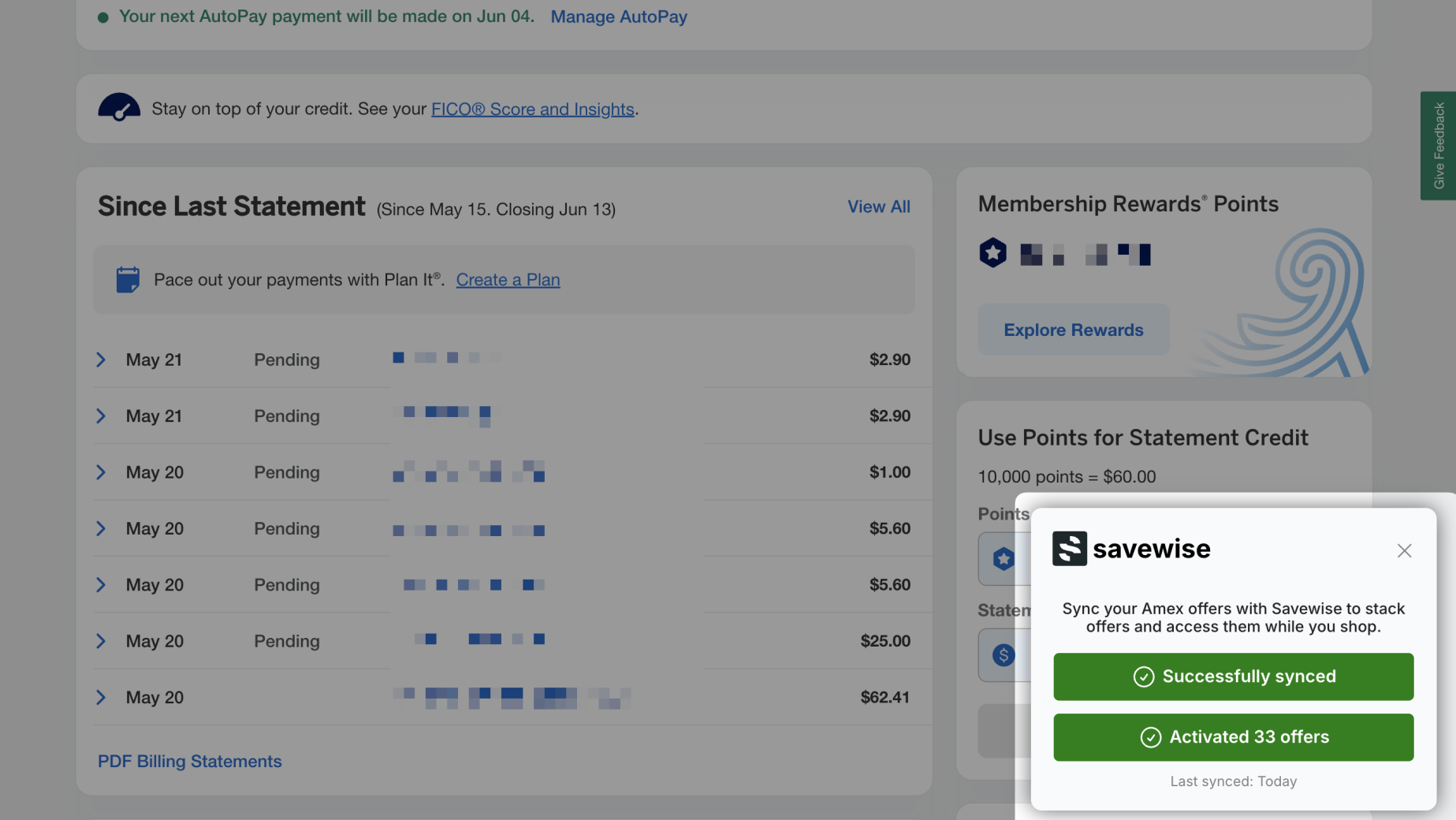This screenshot has height=820, width=1456.
Task: Expand the second May 20 $5.60 transaction
Action: 101,585
